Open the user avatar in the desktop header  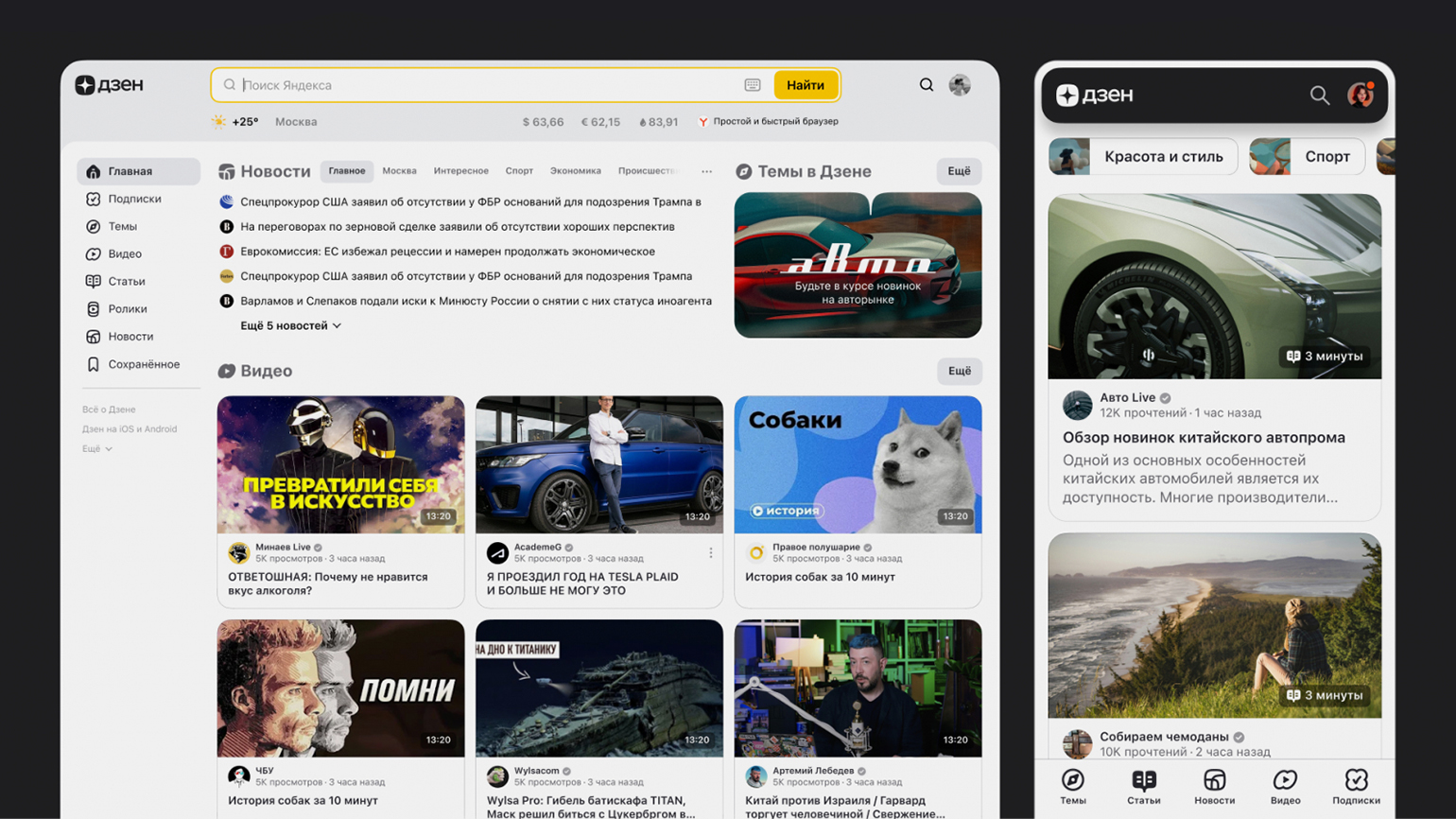(960, 85)
